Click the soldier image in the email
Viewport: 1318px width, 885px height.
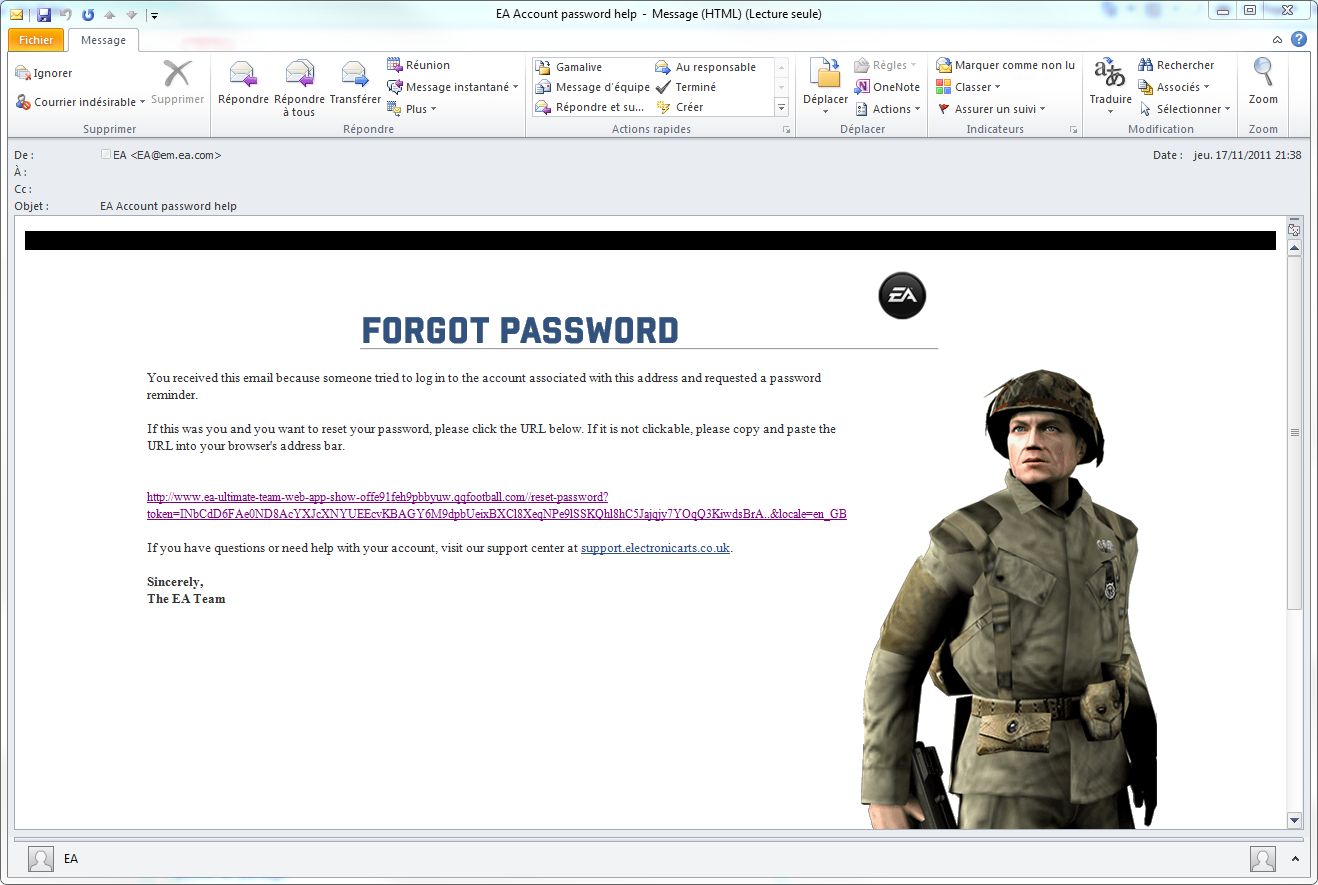[x=1009, y=598]
